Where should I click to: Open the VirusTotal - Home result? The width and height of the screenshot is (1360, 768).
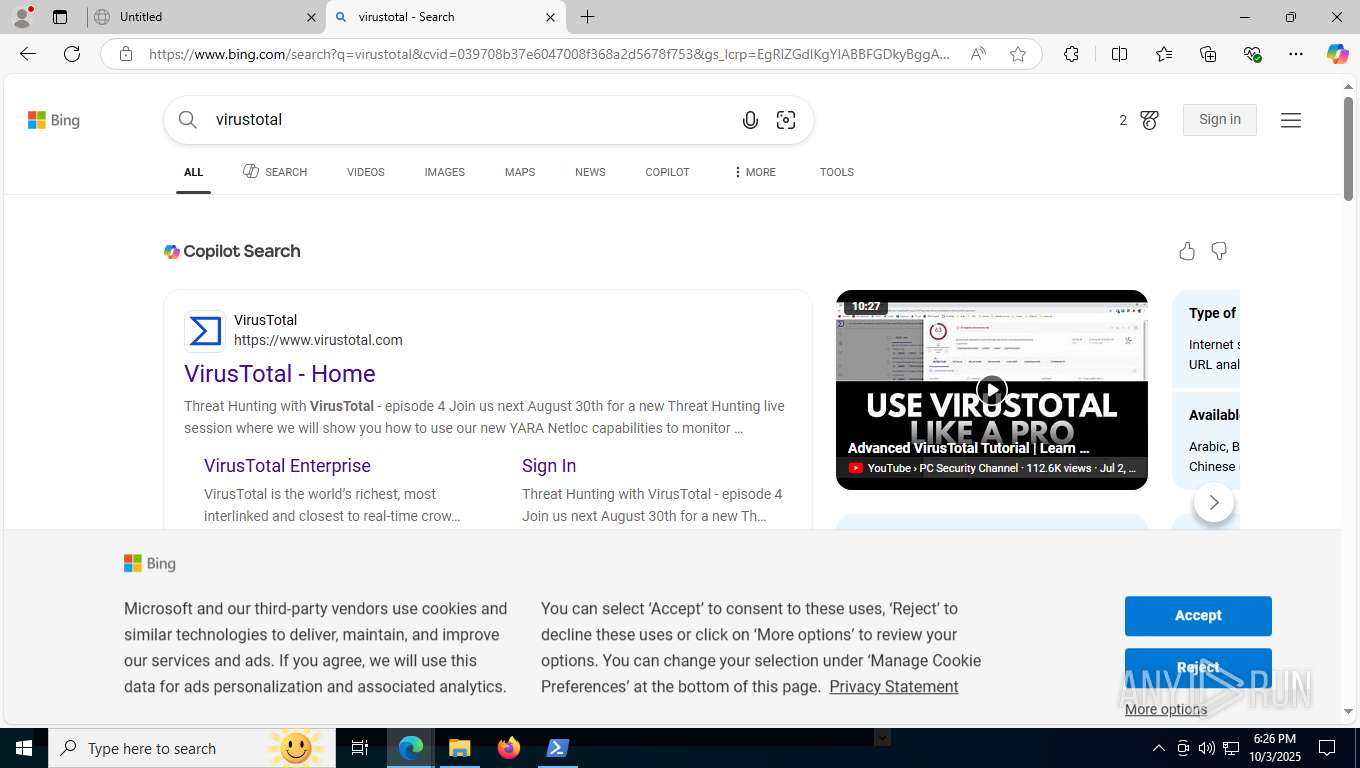[280, 374]
